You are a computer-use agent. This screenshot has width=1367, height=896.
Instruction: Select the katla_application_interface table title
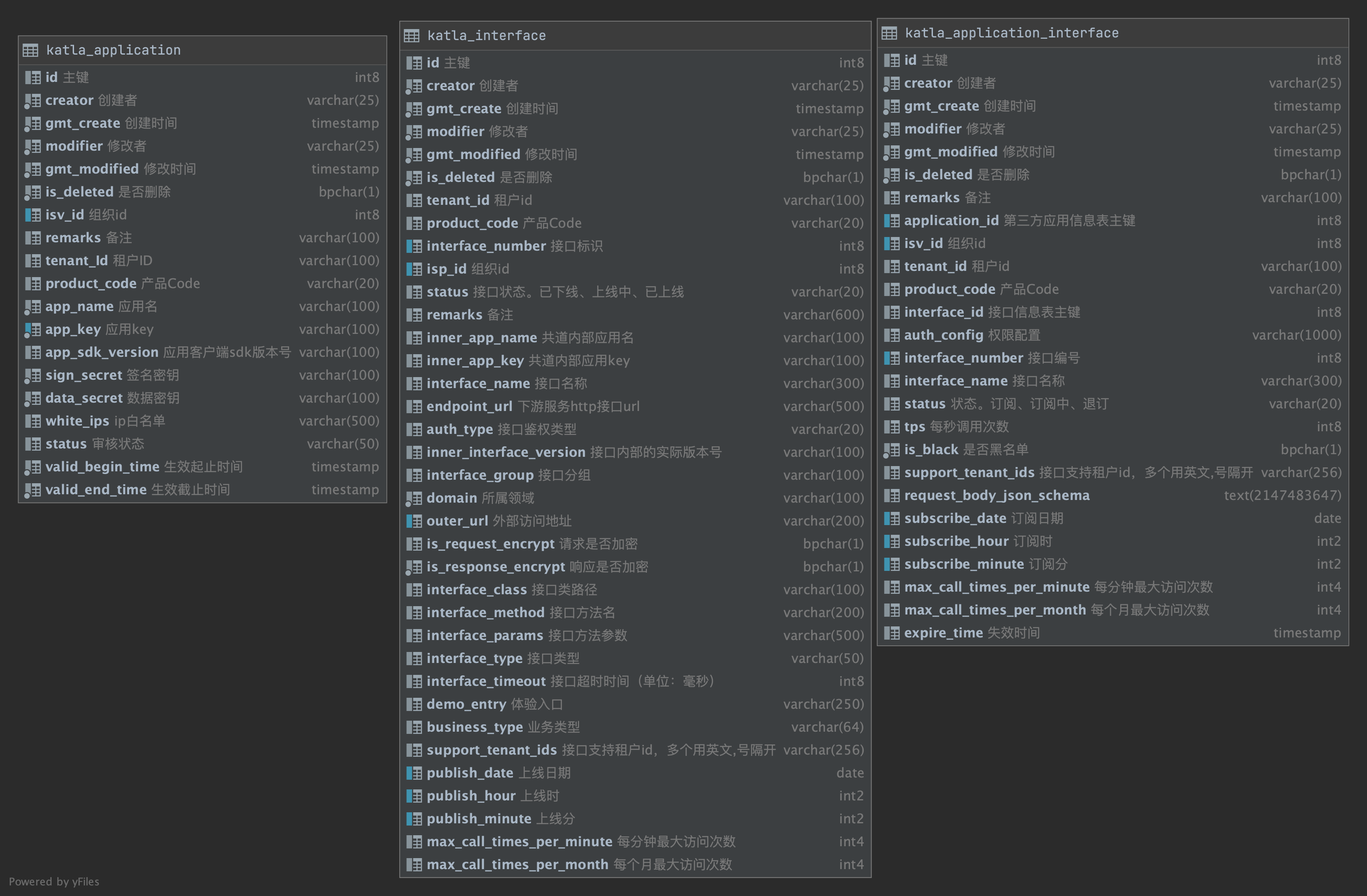click(1011, 33)
